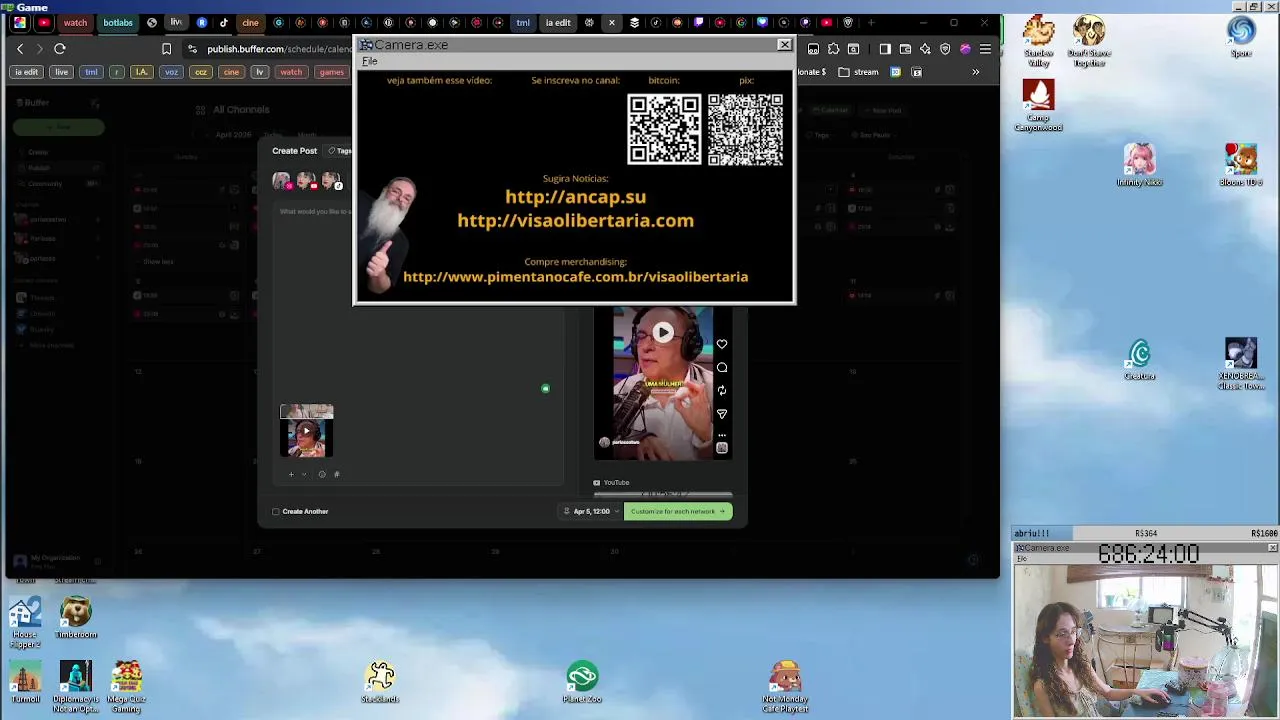Viewport: 1280px width, 720px height.
Task: Click the repost icon on the preview
Action: pos(721,390)
